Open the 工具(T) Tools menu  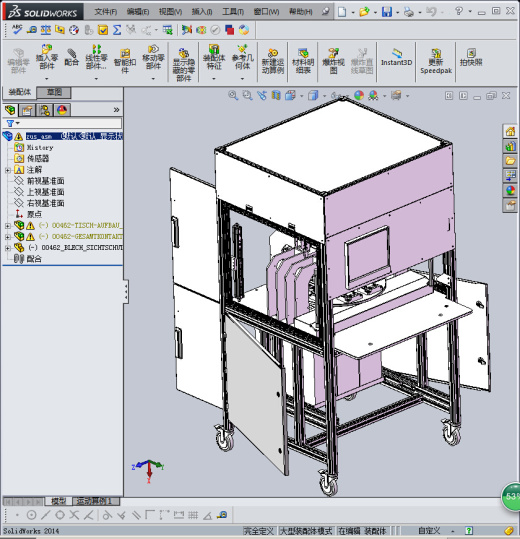[233, 12]
